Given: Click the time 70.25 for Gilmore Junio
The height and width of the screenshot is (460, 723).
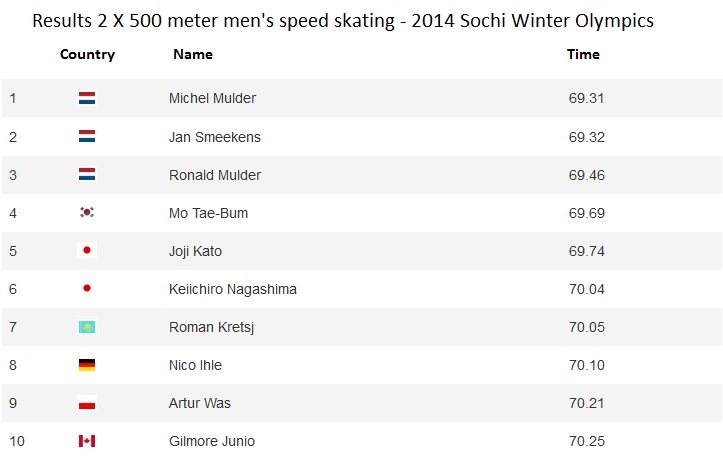Looking at the screenshot, I should [x=587, y=441].
